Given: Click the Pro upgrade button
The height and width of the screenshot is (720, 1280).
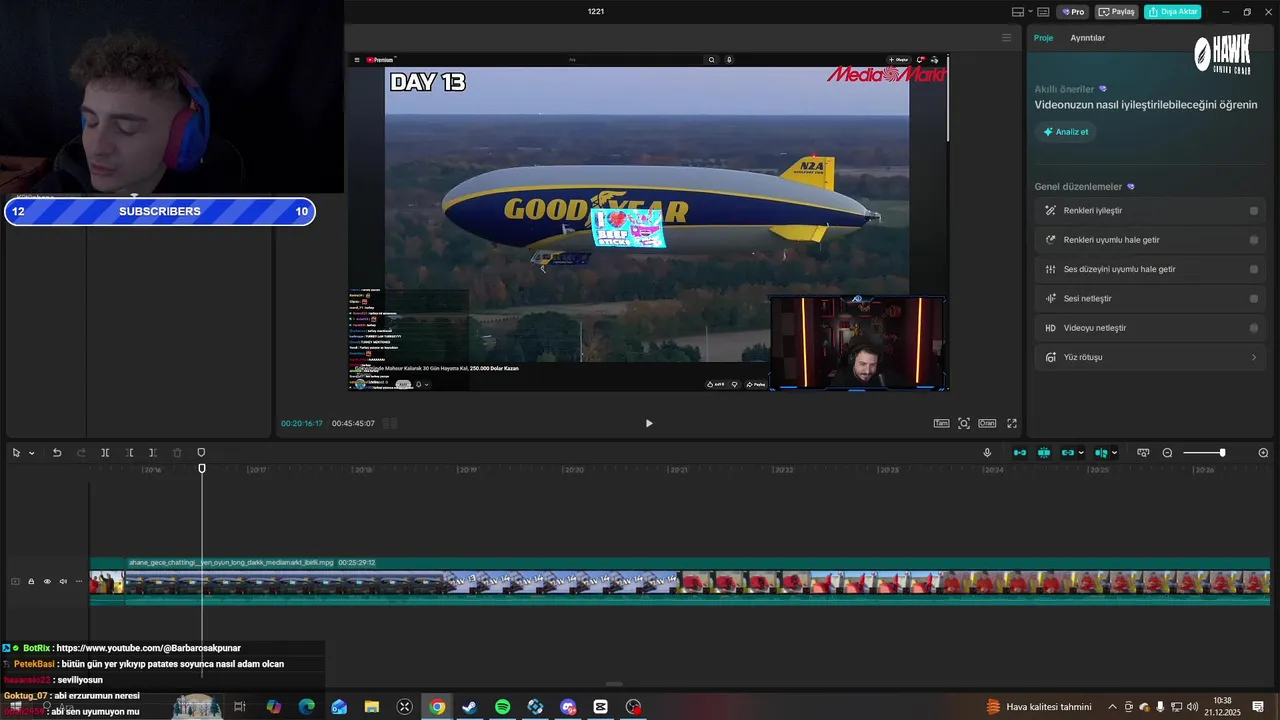Looking at the screenshot, I should point(1073,12).
